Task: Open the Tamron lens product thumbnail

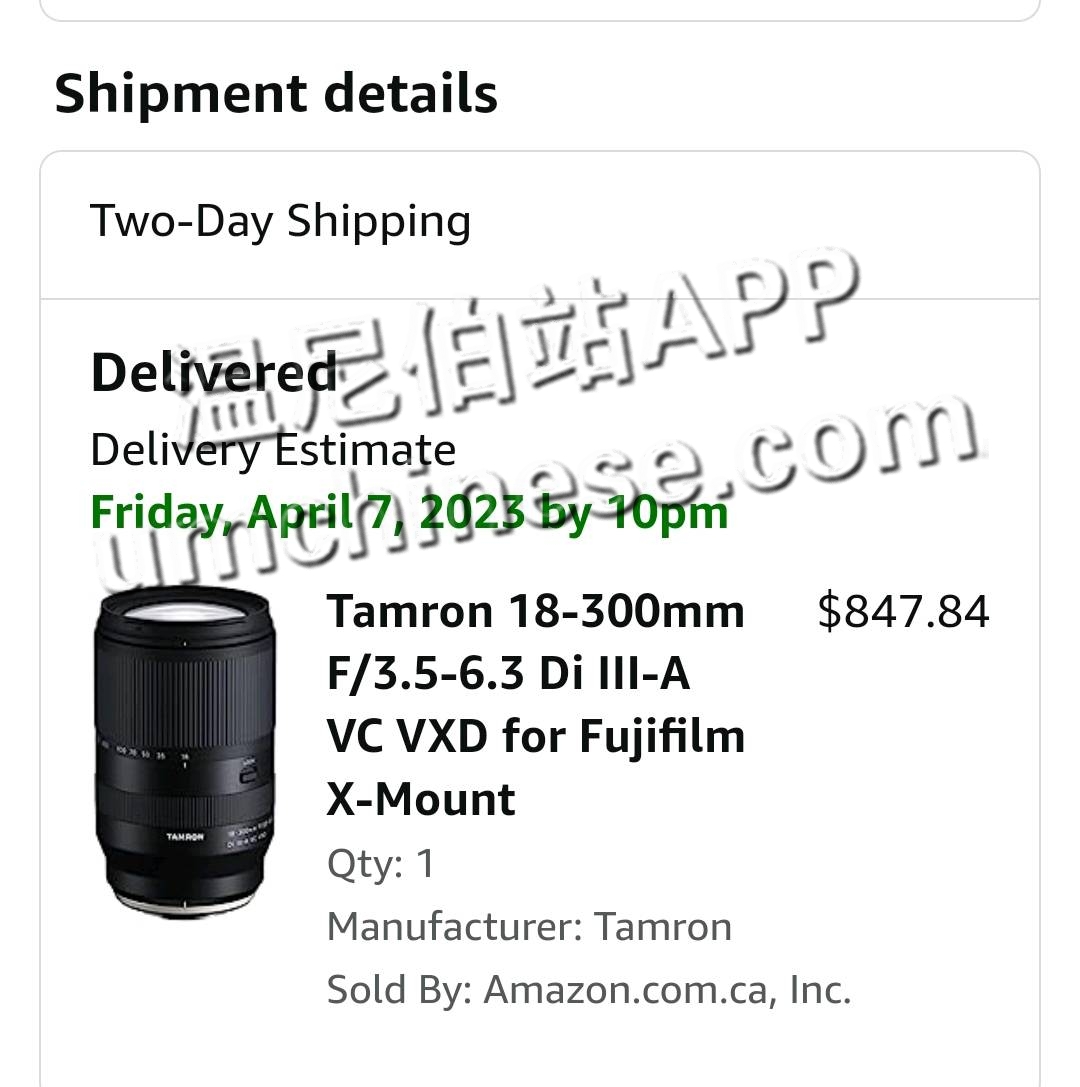Action: point(183,756)
